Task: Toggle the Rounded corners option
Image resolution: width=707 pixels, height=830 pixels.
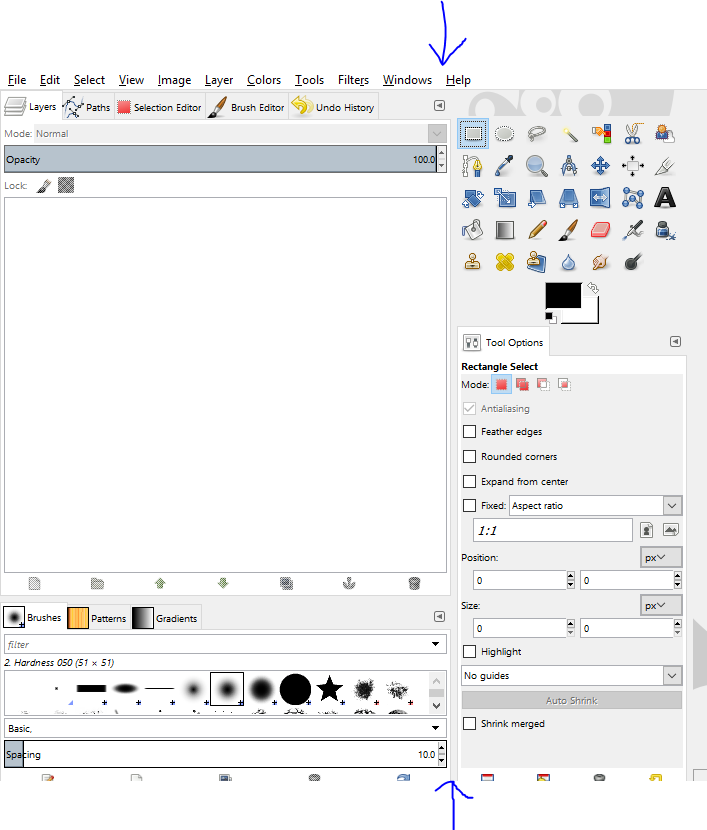Action: [470, 457]
